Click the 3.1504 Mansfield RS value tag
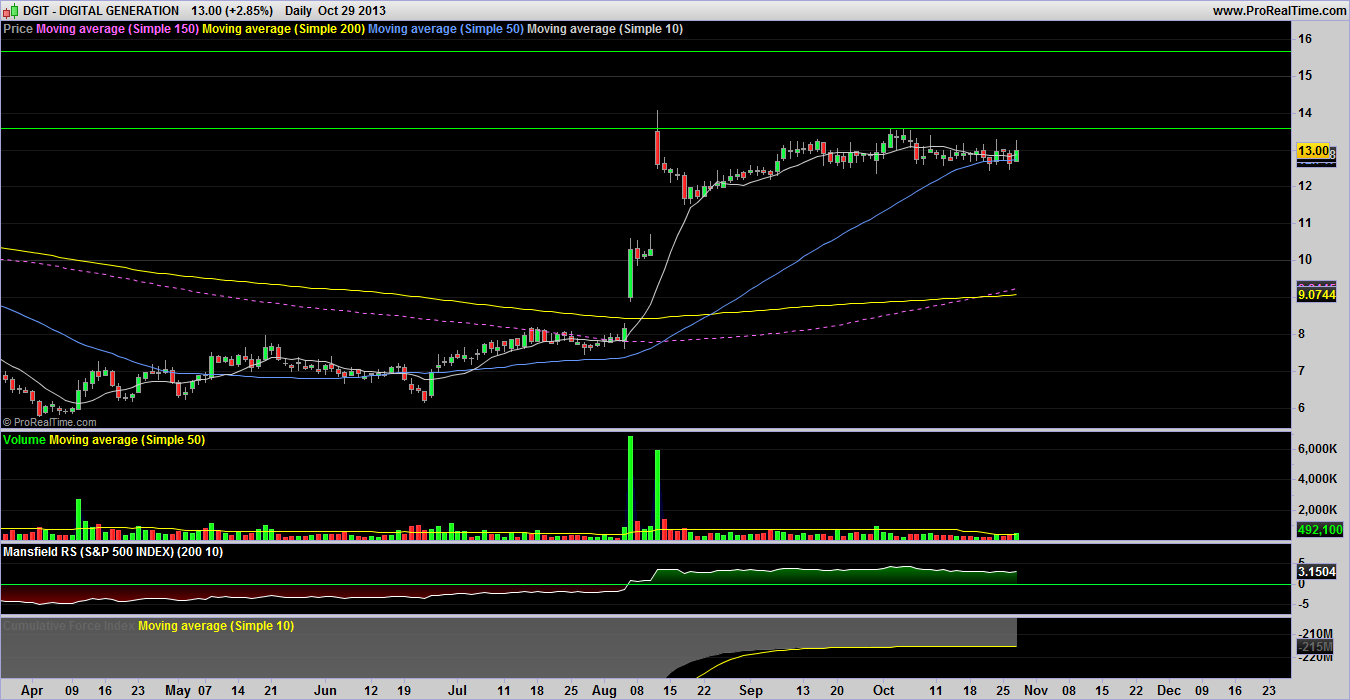1350x700 pixels. tap(1315, 570)
